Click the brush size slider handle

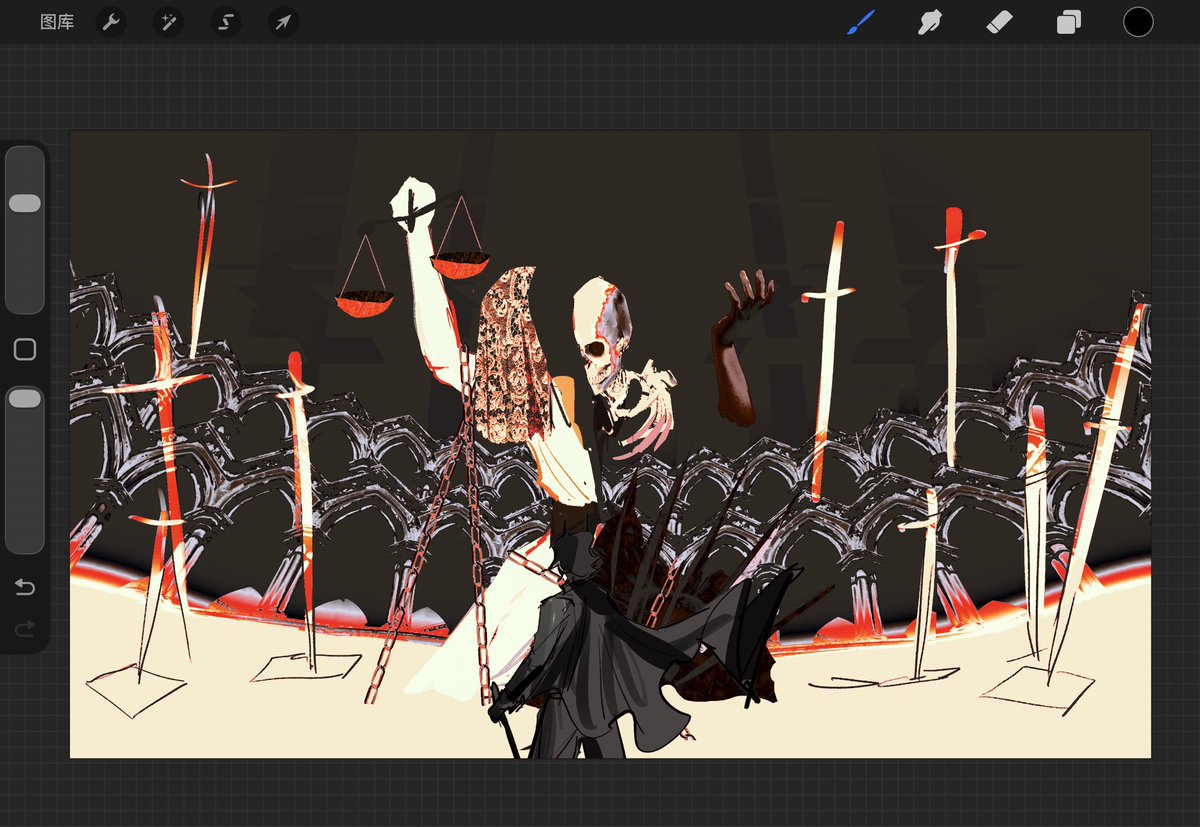pos(25,203)
